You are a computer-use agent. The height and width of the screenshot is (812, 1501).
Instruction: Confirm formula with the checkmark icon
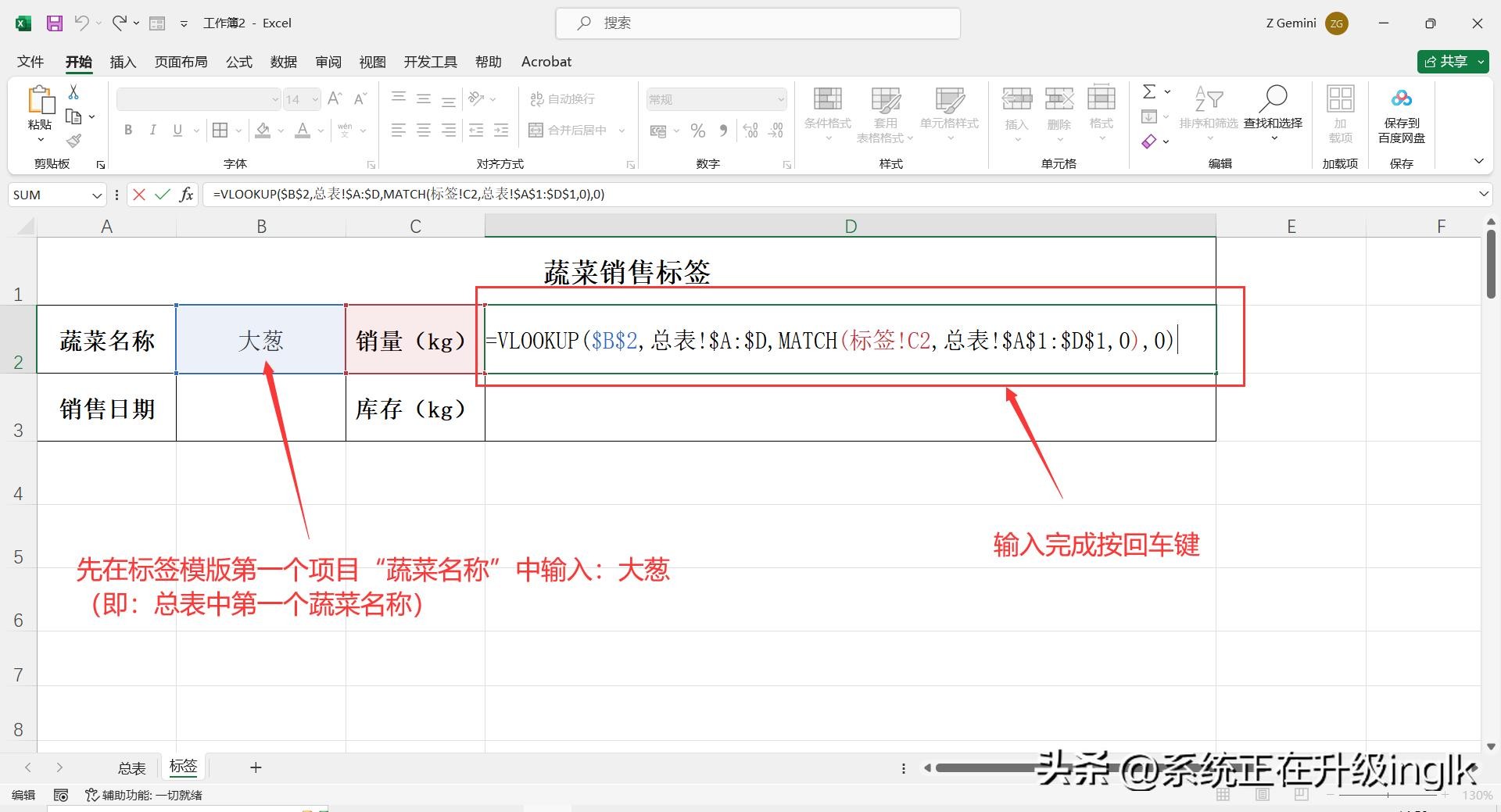tap(163, 195)
